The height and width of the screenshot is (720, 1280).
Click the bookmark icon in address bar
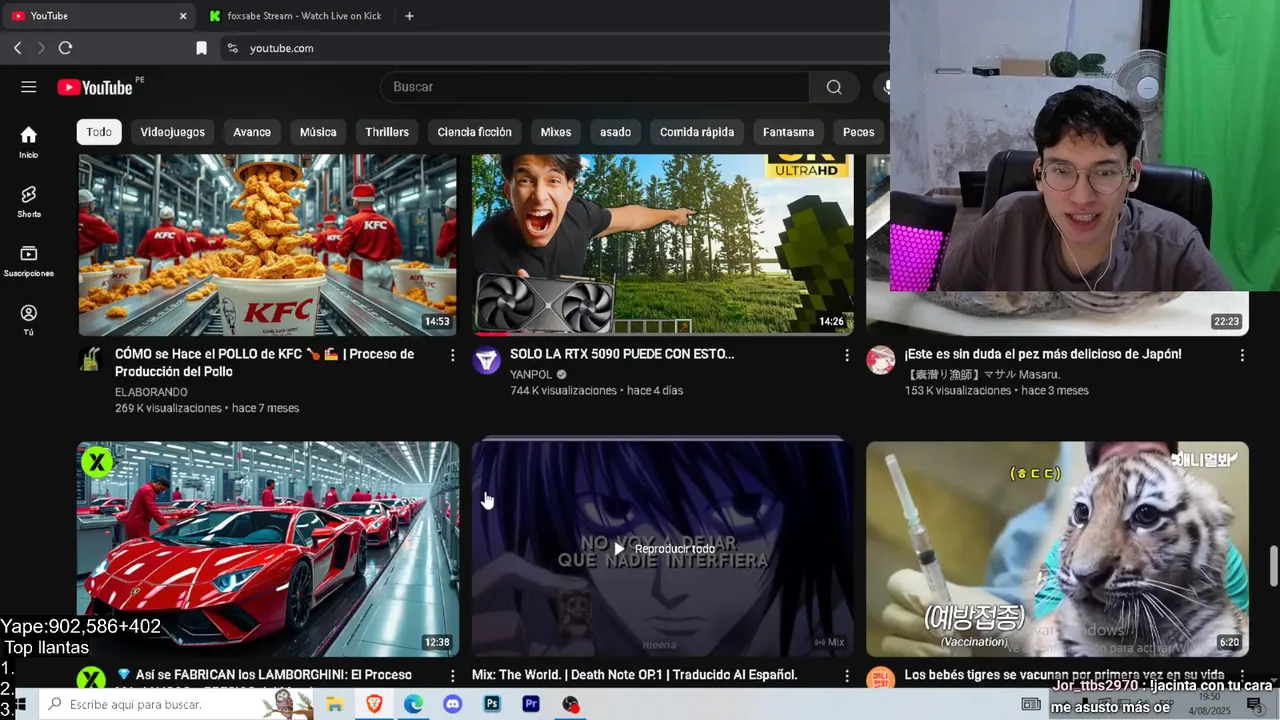pos(201,48)
